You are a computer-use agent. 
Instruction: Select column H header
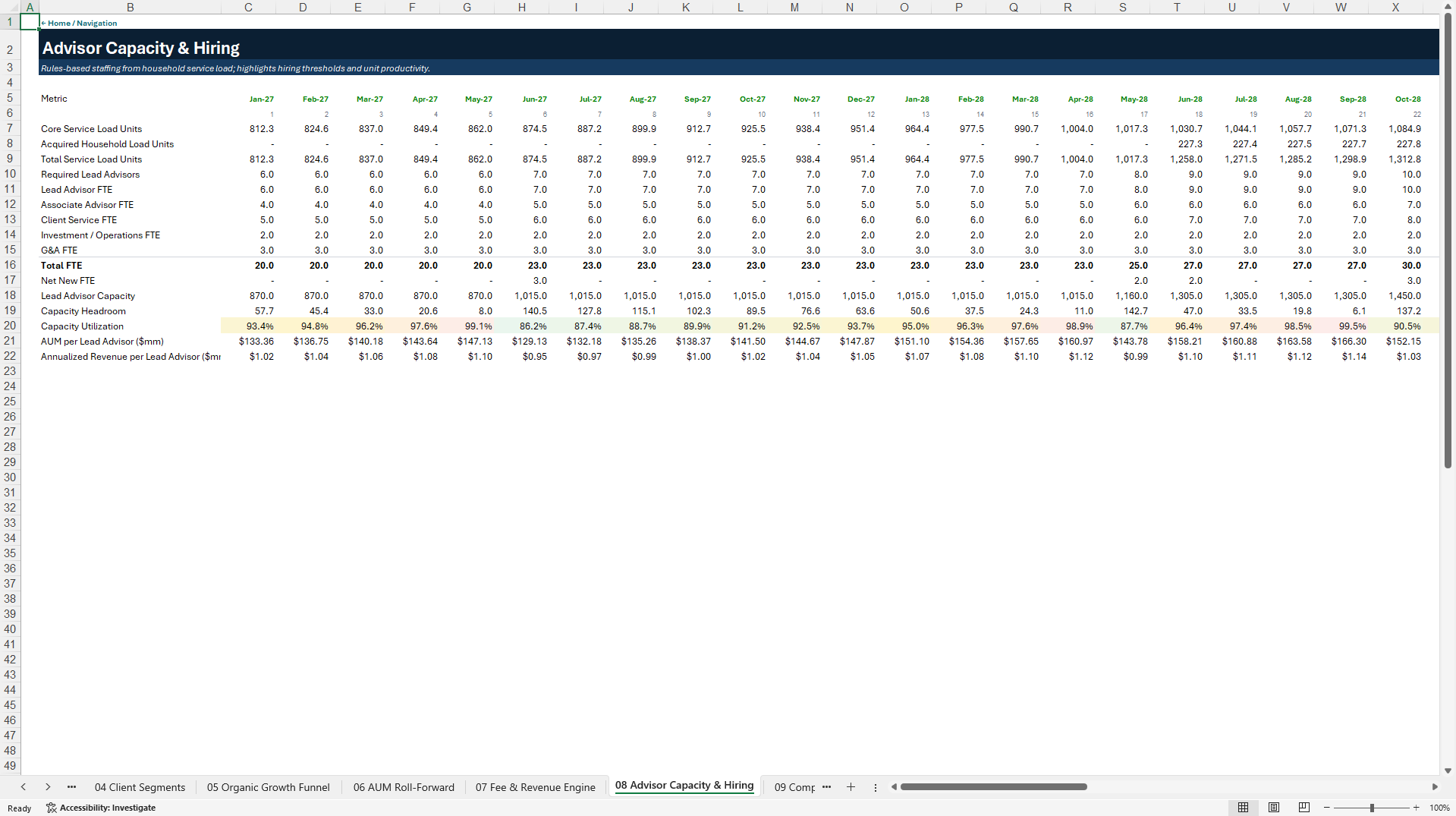[x=521, y=7]
